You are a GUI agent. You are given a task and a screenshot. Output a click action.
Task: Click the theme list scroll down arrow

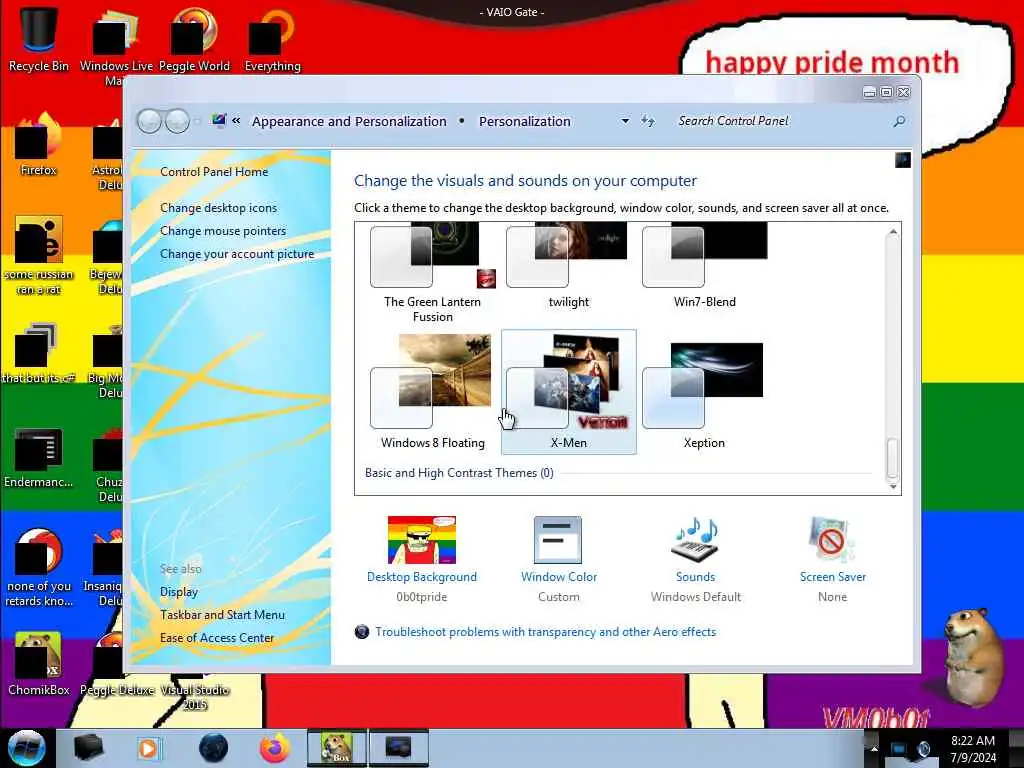click(893, 486)
